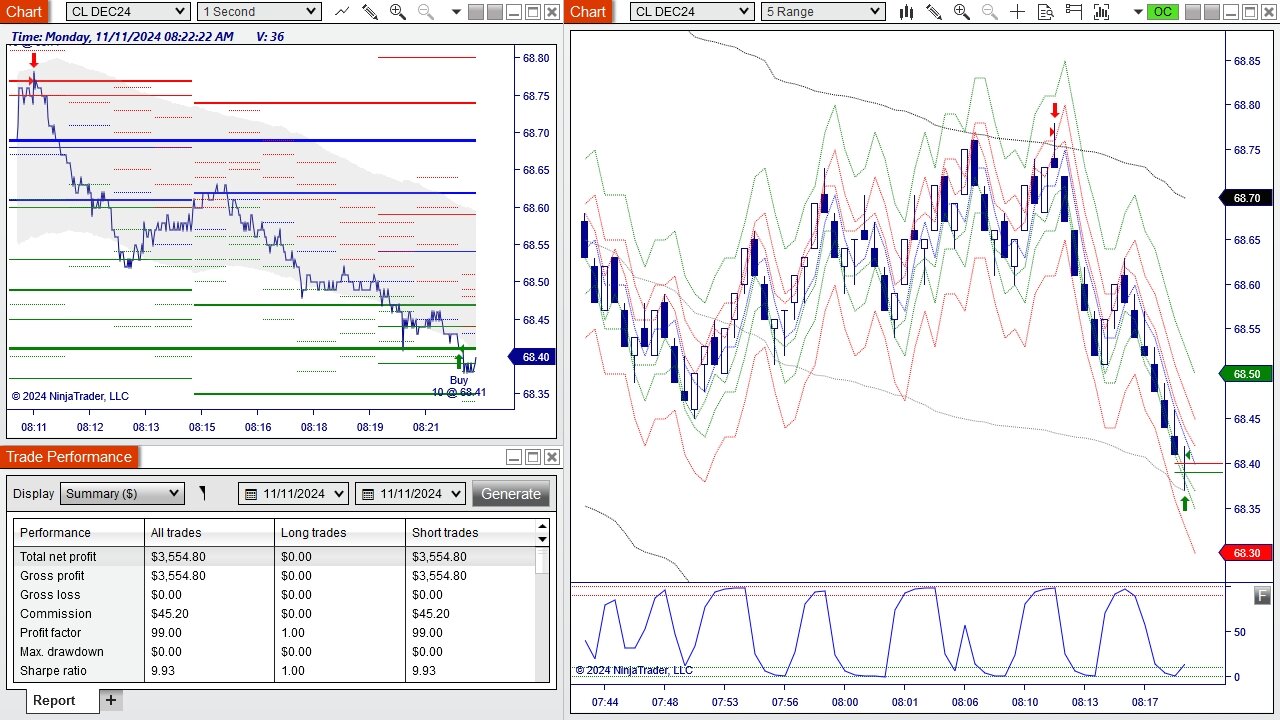Image resolution: width=1280 pixels, height=720 pixels.
Task: Select the left Chart tab
Action: tap(25, 11)
